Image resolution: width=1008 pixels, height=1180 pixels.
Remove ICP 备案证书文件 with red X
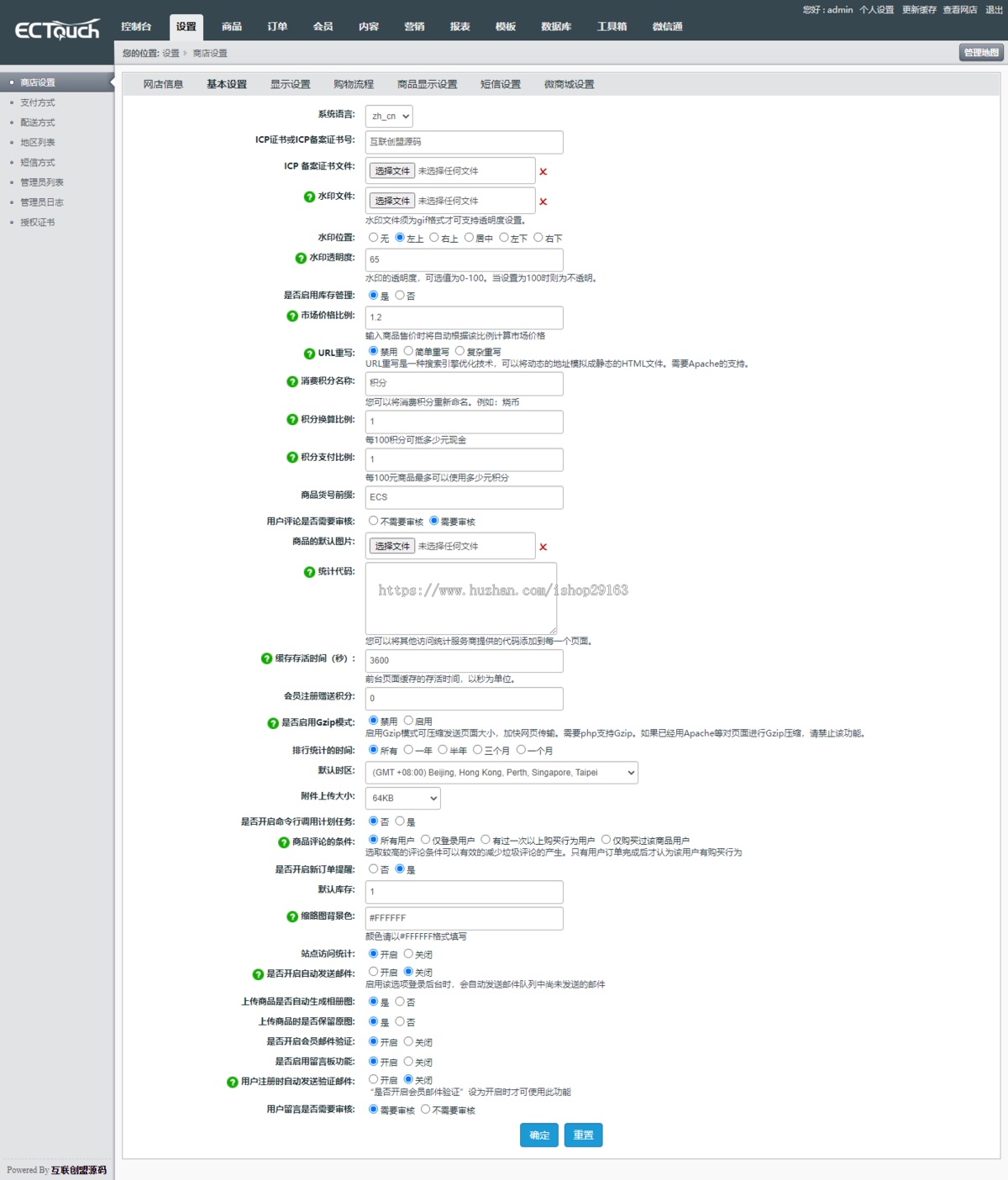pyautogui.click(x=543, y=171)
